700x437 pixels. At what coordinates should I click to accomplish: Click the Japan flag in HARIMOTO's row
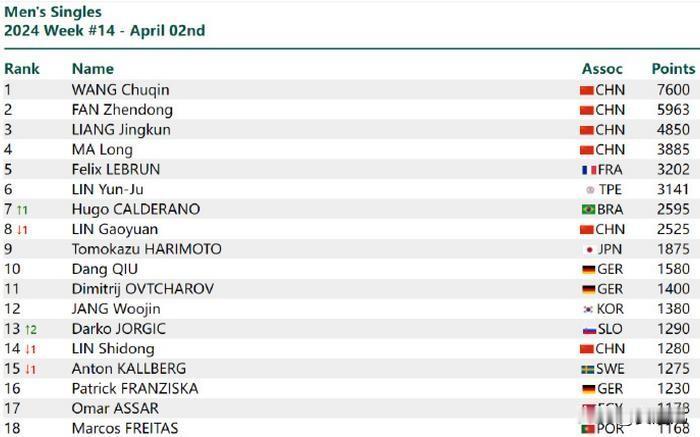pyautogui.click(x=589, y=250)
